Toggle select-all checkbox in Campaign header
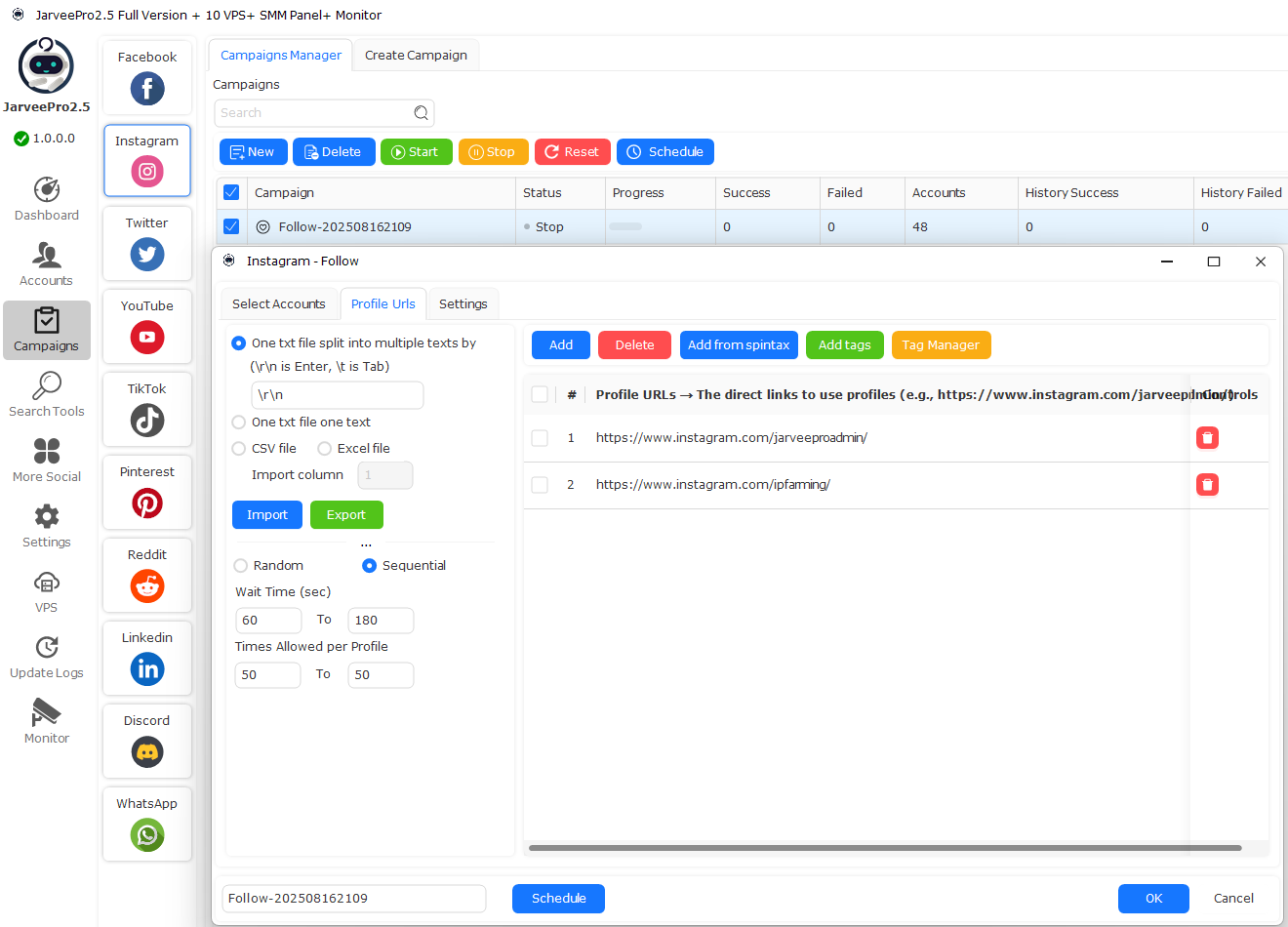Viewport: 1288px width, 927px height. pos(231,192)
